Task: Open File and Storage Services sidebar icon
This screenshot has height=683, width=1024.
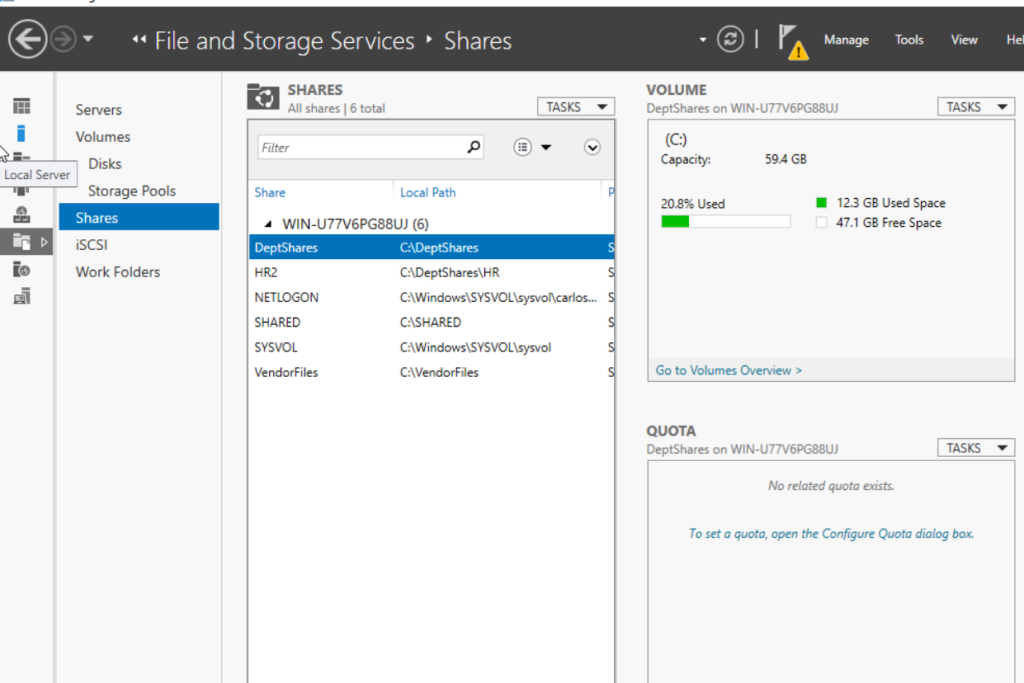Action: coord(21,241)
